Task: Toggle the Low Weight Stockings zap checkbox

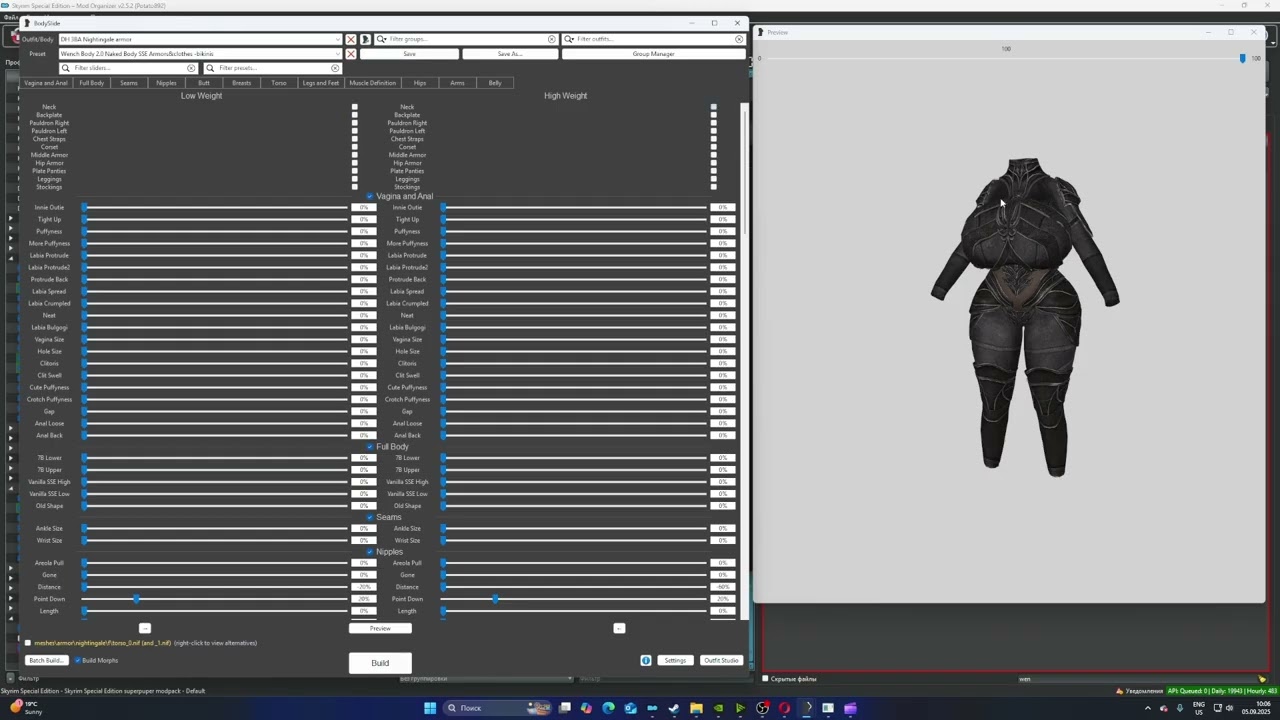Action: [354, 187]
